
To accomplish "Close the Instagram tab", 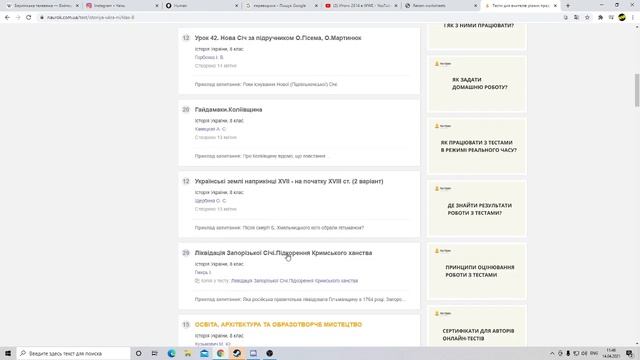I will click(x=157, y=6).
